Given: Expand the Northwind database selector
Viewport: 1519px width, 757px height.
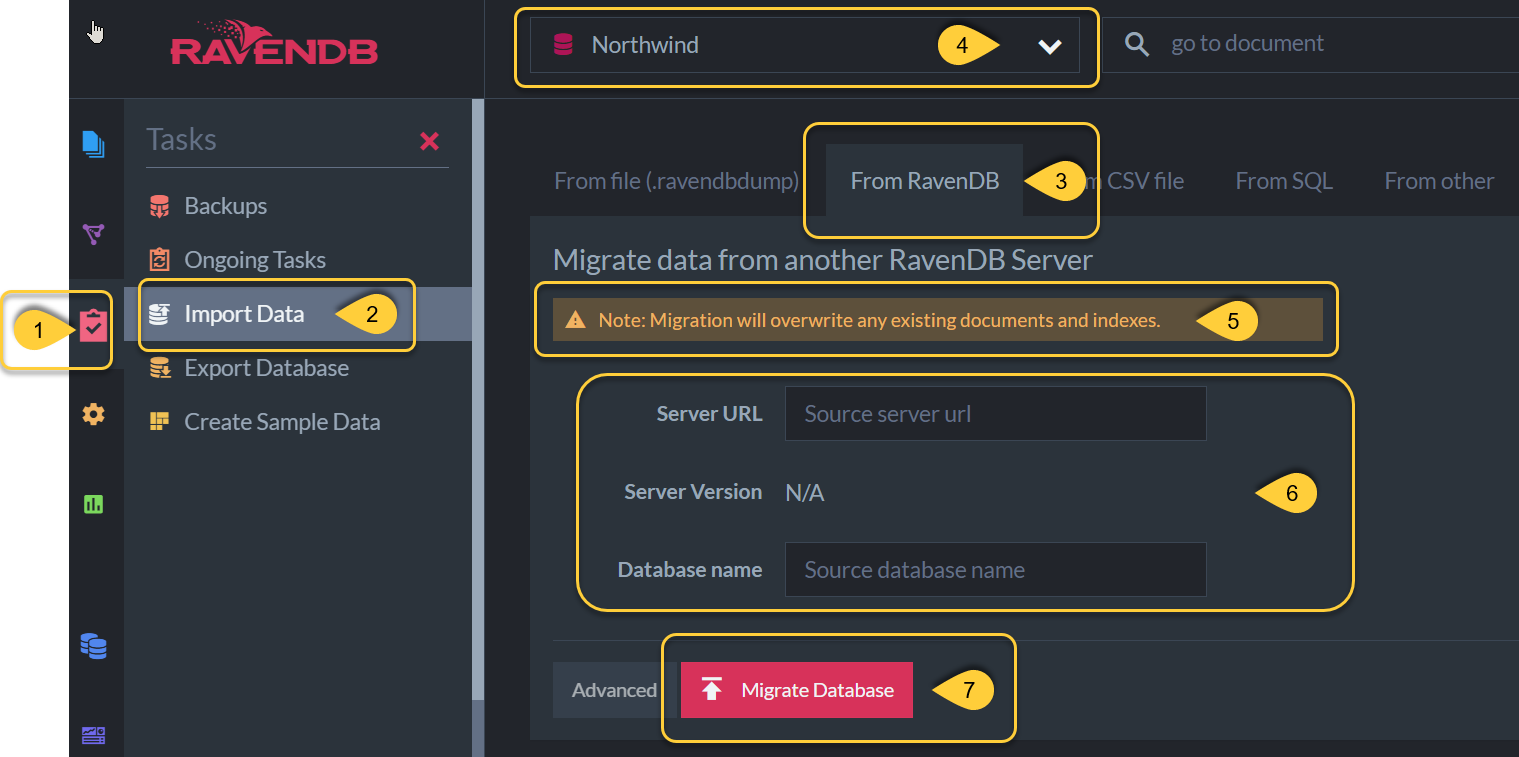Looking at the screenshot, I should [805, 45].
